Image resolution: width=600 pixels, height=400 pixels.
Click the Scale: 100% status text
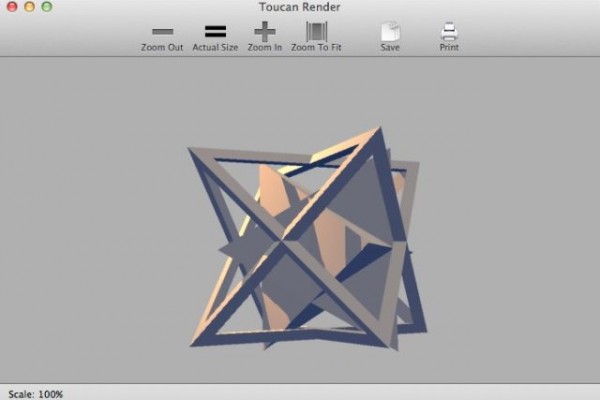click(x=36, y=394)
